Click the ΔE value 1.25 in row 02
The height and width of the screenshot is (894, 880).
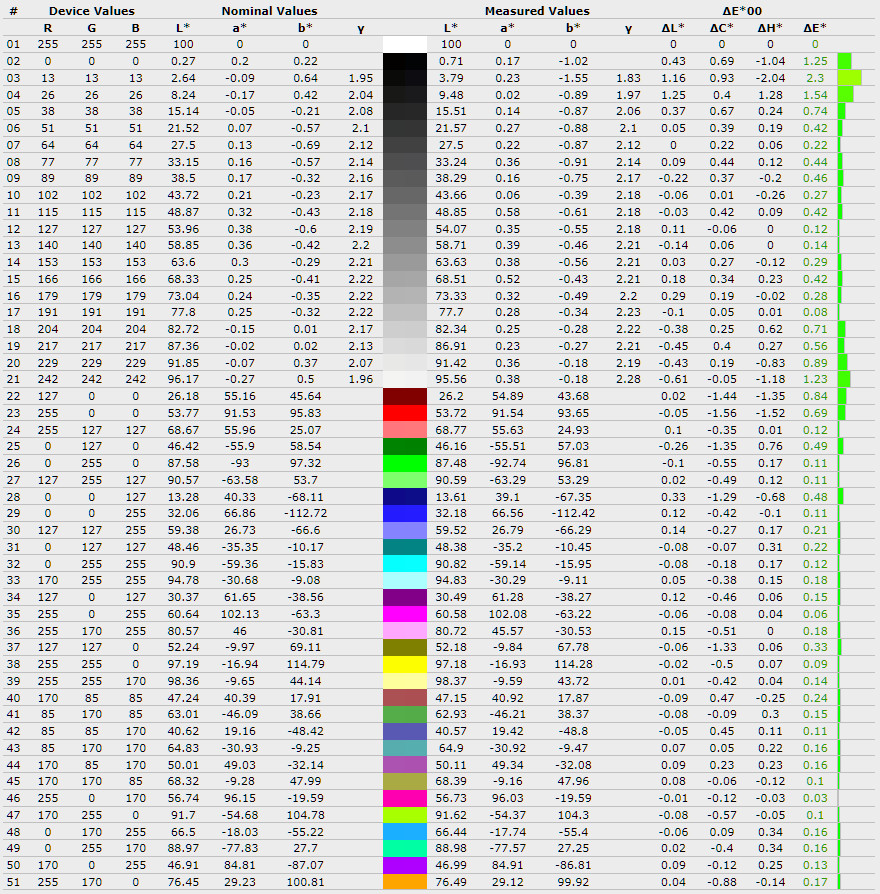(814, 61)
